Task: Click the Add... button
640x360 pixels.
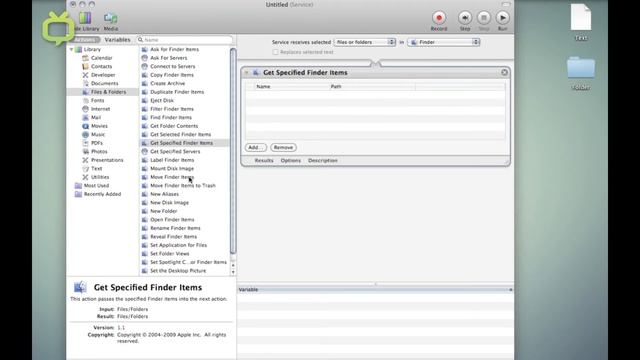Action: tap(256, 147)
